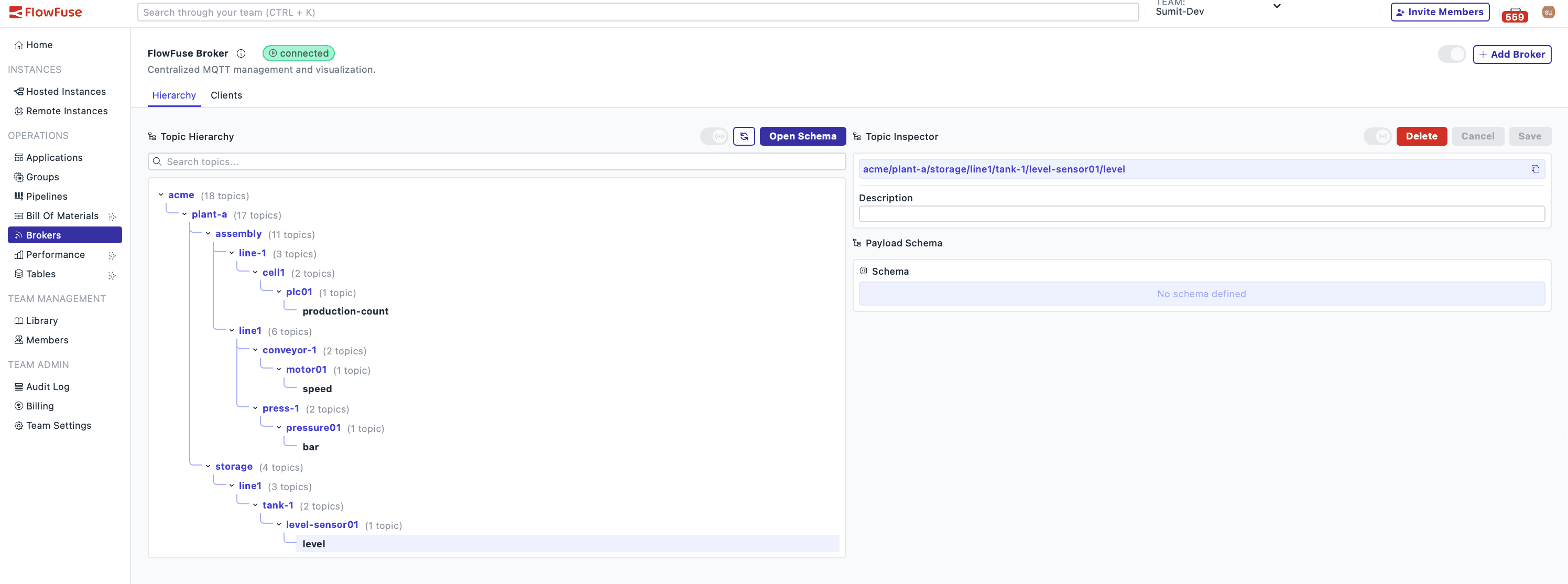Click the Open Schema button
Screen dimensions: 1568x584
(x=802, y=136)
